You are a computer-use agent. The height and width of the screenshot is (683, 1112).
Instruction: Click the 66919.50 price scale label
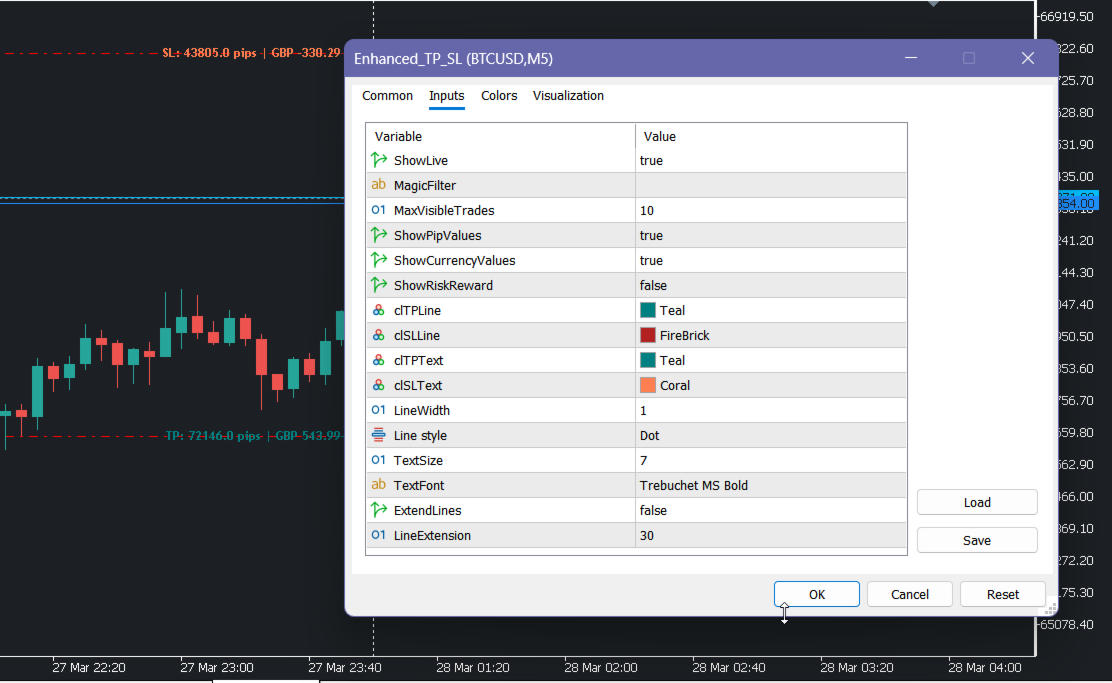pyautogui.click(x=1067, y=16)
